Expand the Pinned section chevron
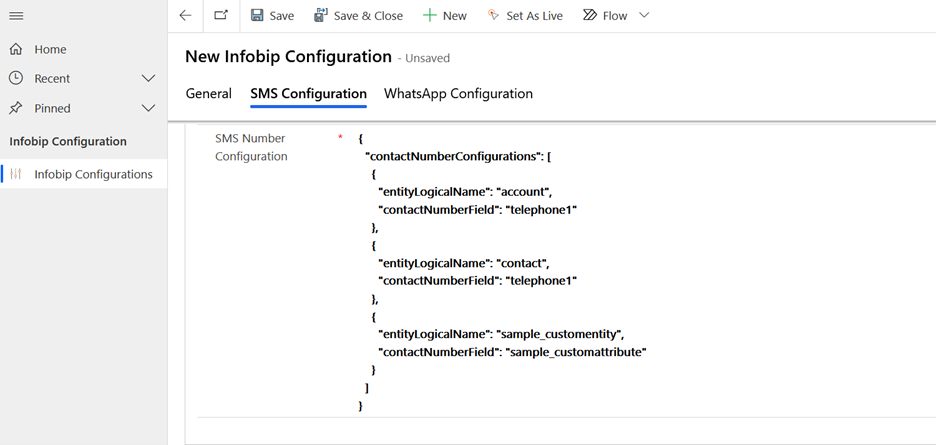936x445 pixels. pos(148,108)
